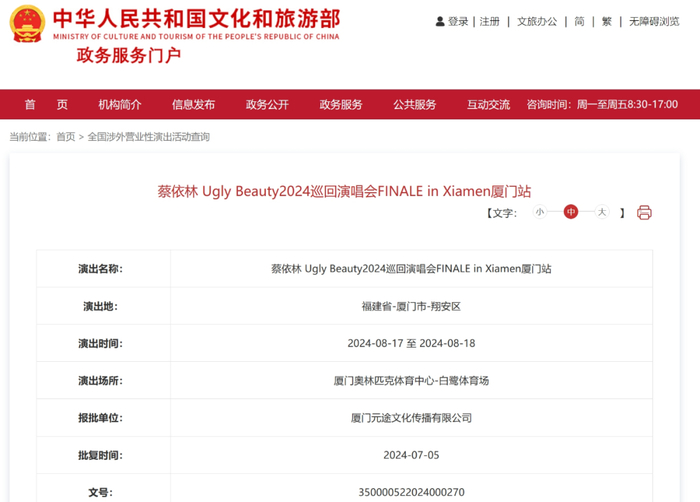Click the 【文字: font size label

[501, 213]
